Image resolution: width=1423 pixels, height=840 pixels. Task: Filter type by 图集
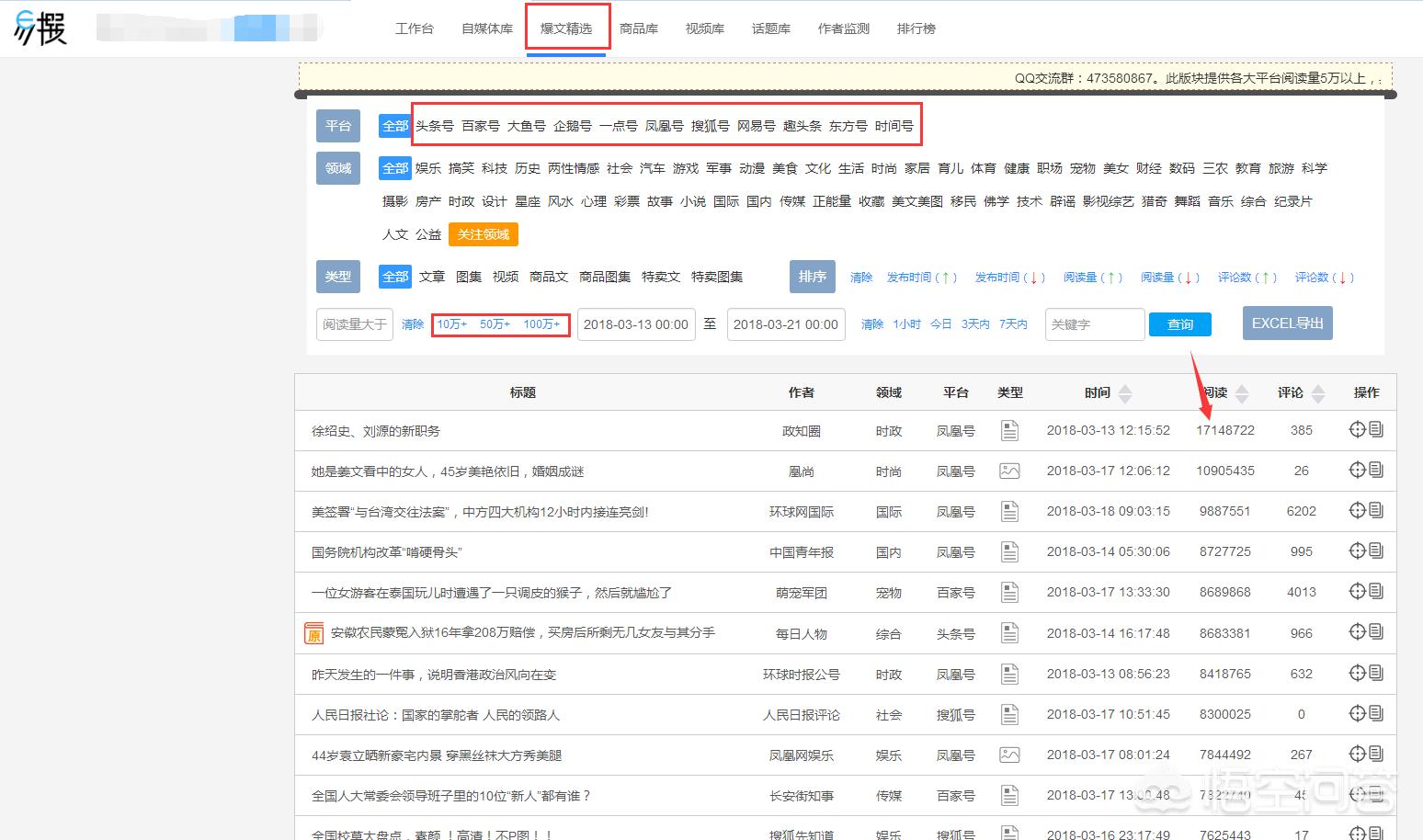[x=469, y=277]
